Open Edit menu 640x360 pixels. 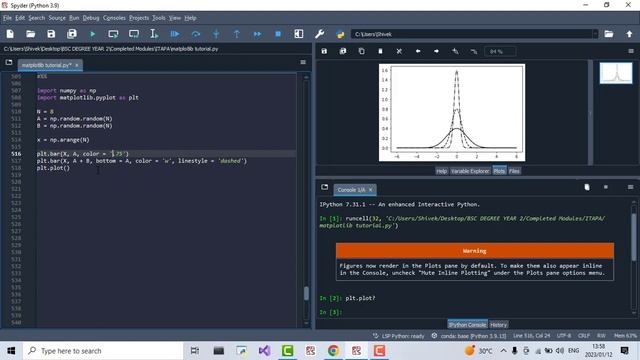[20, 18]
